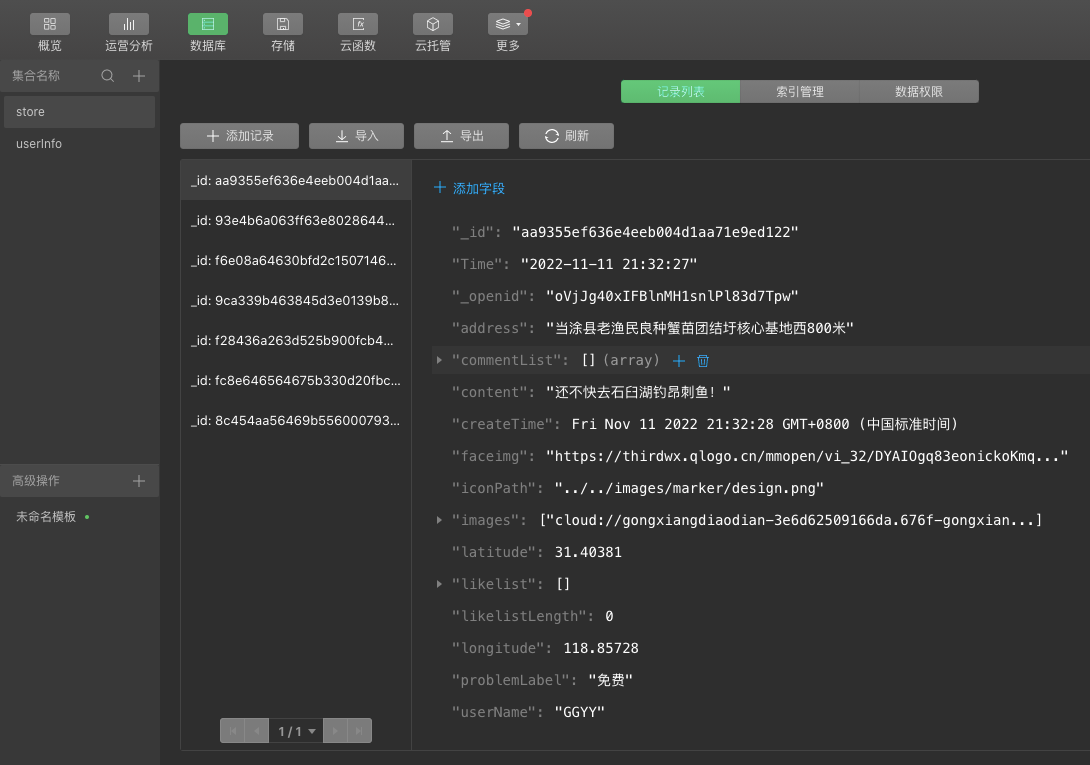Viewport: 1090px width, 765px height.
Task: Open the 云函数 cloud functions icon
Action: coord(358,24)
